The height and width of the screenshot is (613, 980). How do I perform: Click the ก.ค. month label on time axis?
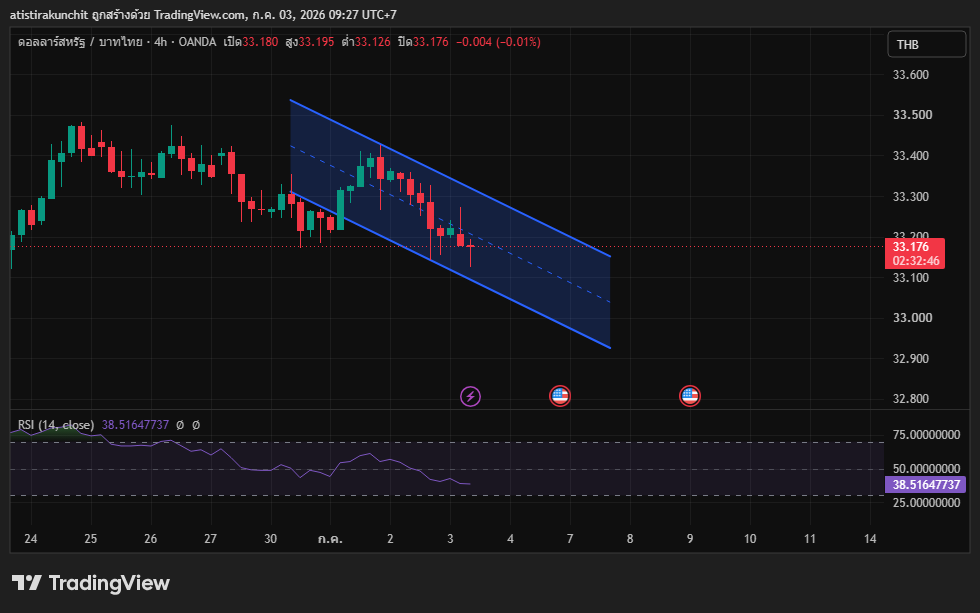[x=330, y=539]
